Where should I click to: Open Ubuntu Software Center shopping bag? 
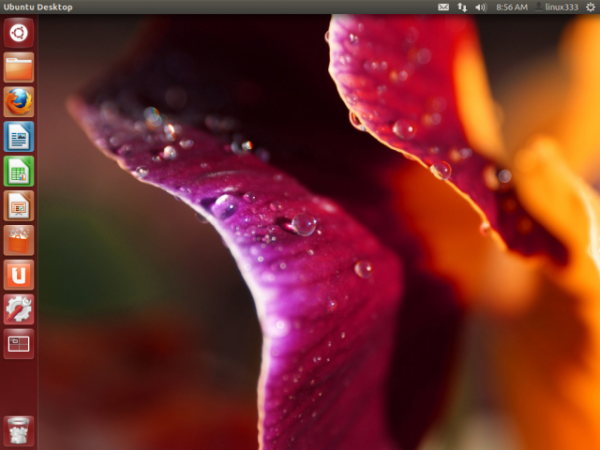click(x=19, y=240)
